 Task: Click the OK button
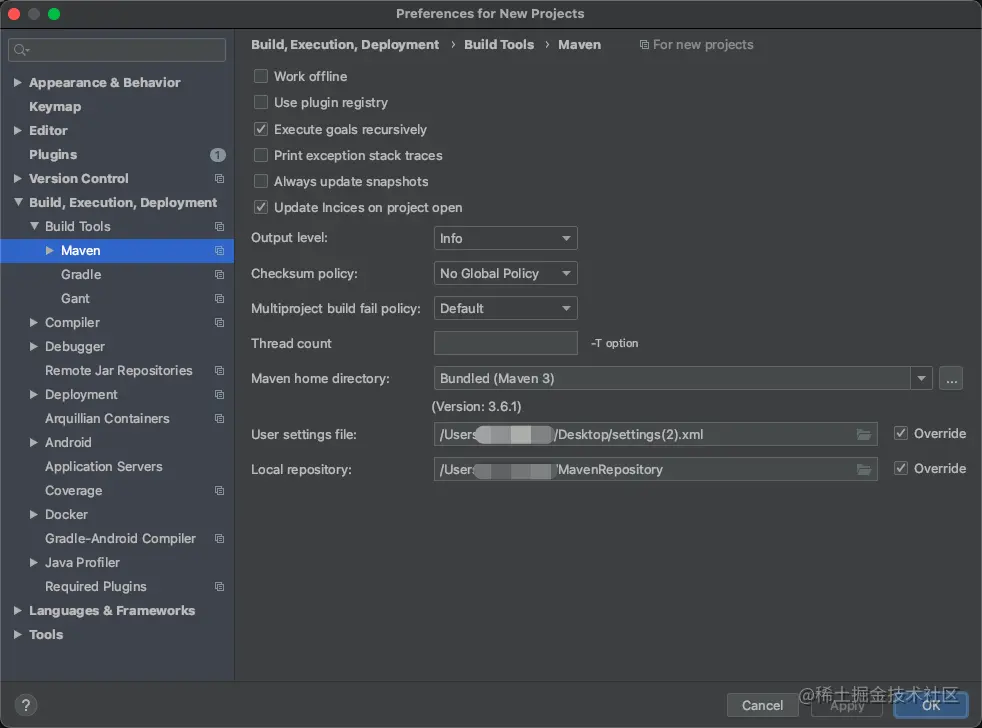point(931,705)
